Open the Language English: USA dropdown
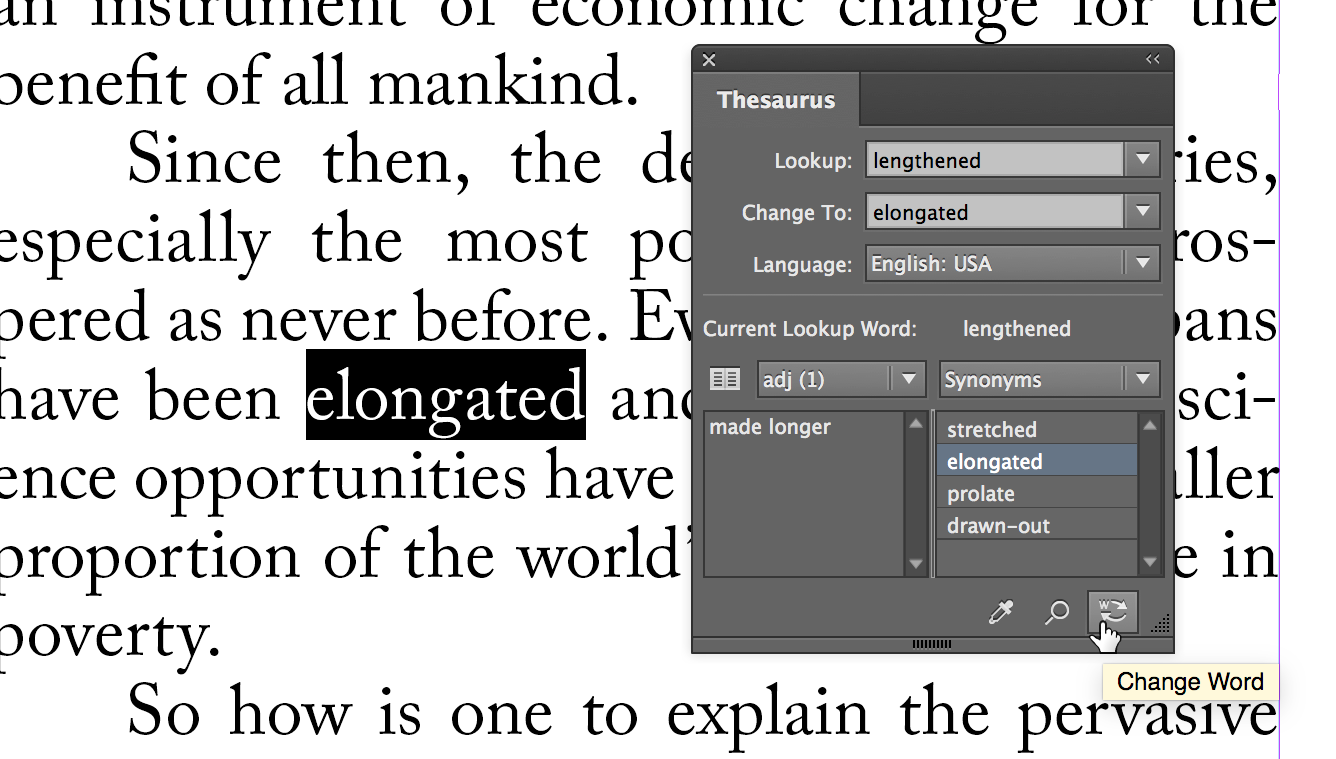This screenshot has height=759, width=1336. (x=1143, y=263)
